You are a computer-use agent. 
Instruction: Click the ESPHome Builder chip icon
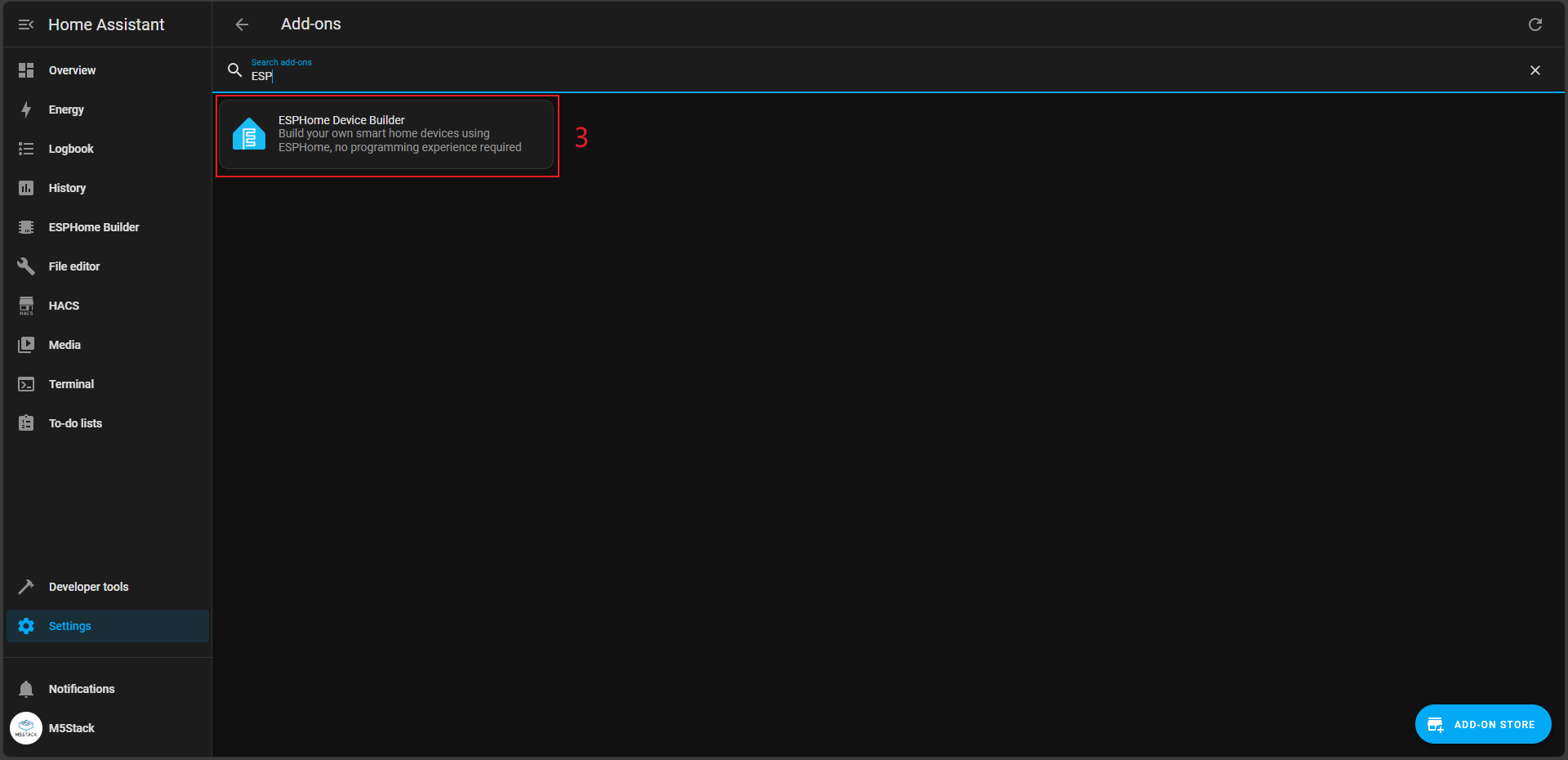[x=26, y=227]
